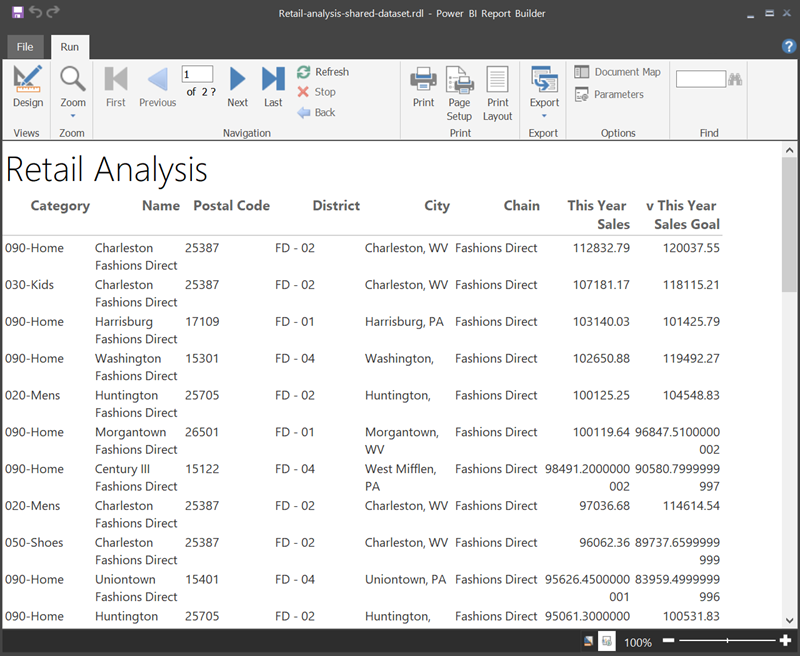Click the Print icon
This screenshot has height=656, width=800.
pos(423,86)
